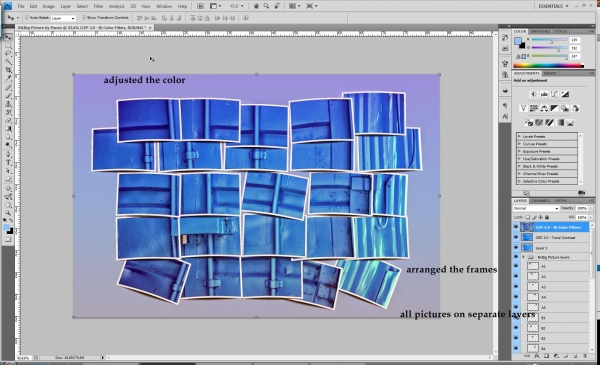The height and width of the screenshot is (365, 600).
Task: Toggle visibility of layer A1
Action: coord(516,266)
